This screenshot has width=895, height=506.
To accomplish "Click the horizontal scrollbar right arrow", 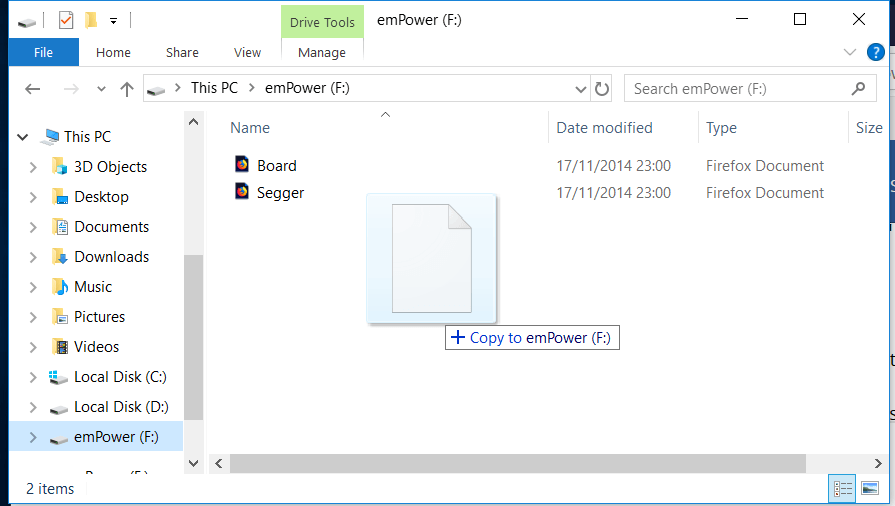I will (x=878, y=464).
